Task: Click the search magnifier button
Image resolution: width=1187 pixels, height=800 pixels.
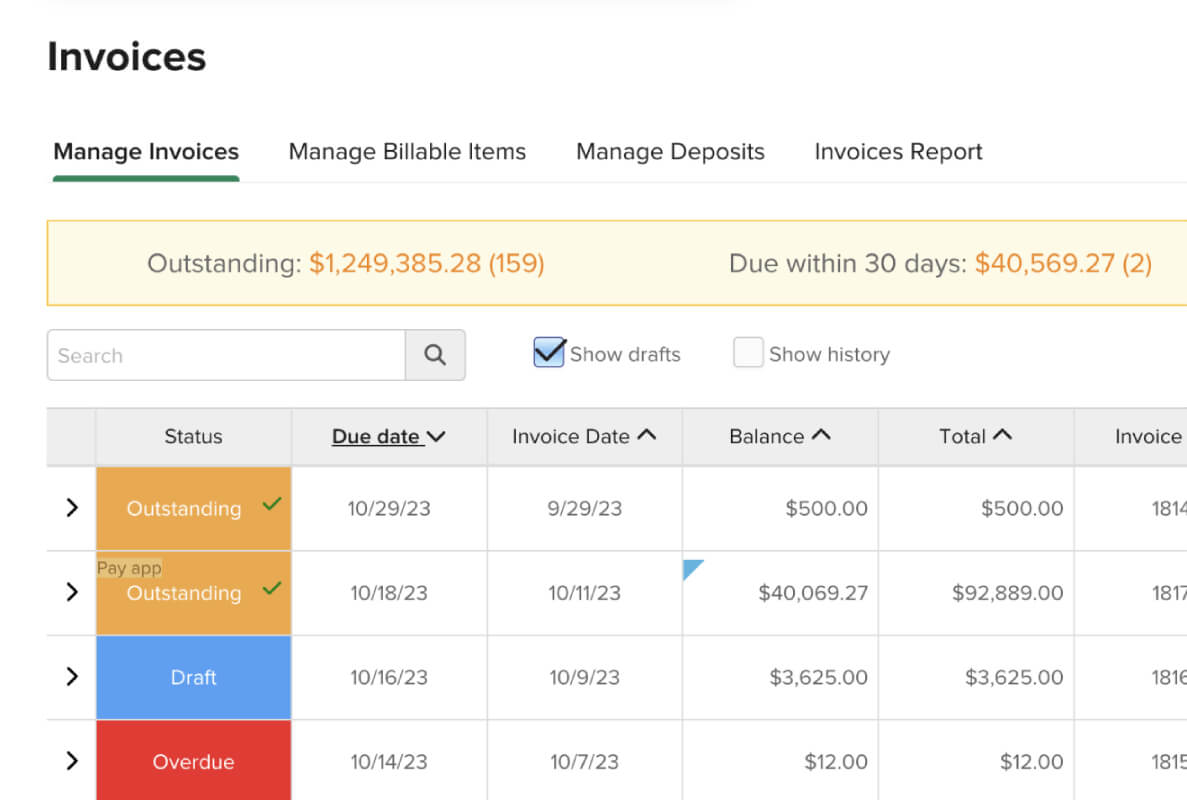Action: click(x=435, y=355)
